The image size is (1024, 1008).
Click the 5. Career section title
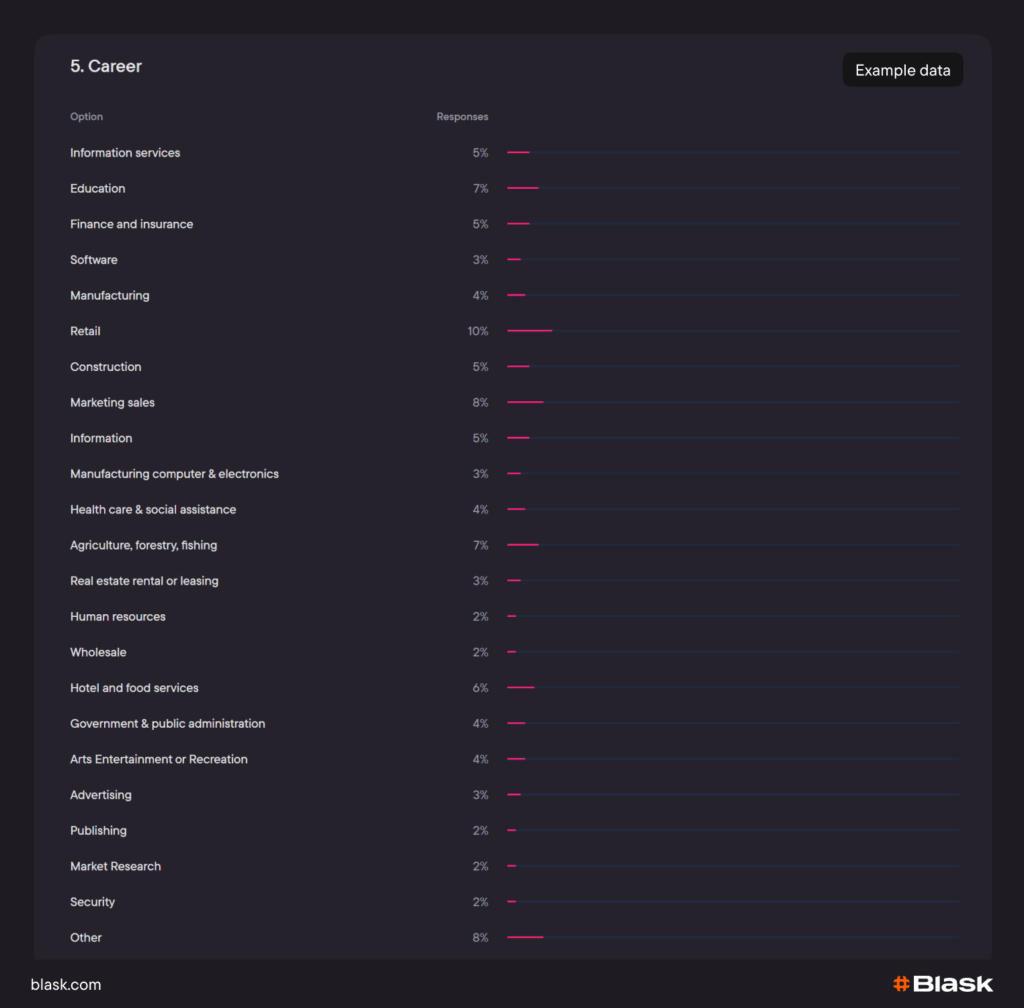click(106, 66)
